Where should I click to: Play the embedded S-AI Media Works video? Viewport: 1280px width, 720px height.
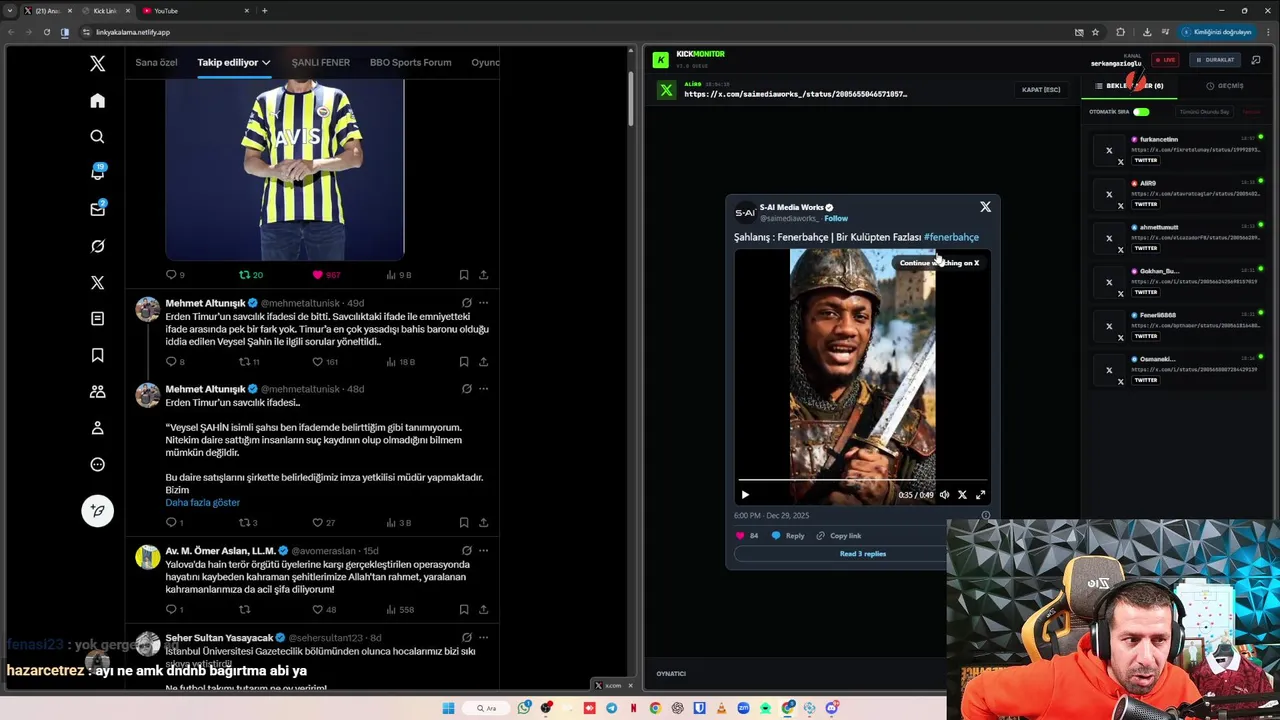coord(745,495)
